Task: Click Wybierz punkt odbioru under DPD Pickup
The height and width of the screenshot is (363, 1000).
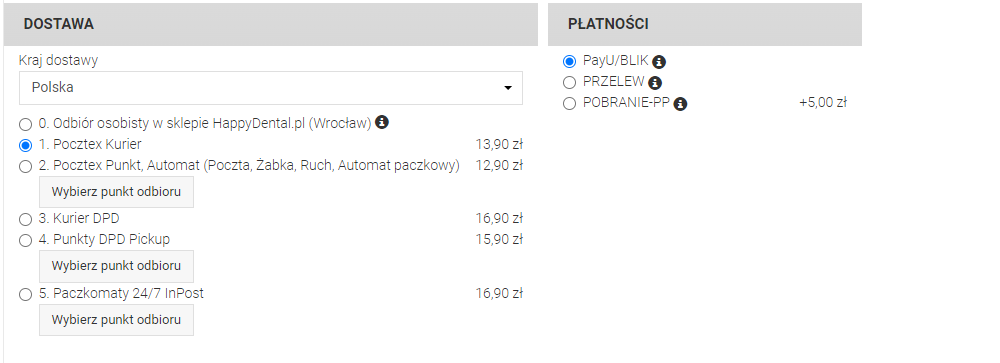Action: click(116, 265)
